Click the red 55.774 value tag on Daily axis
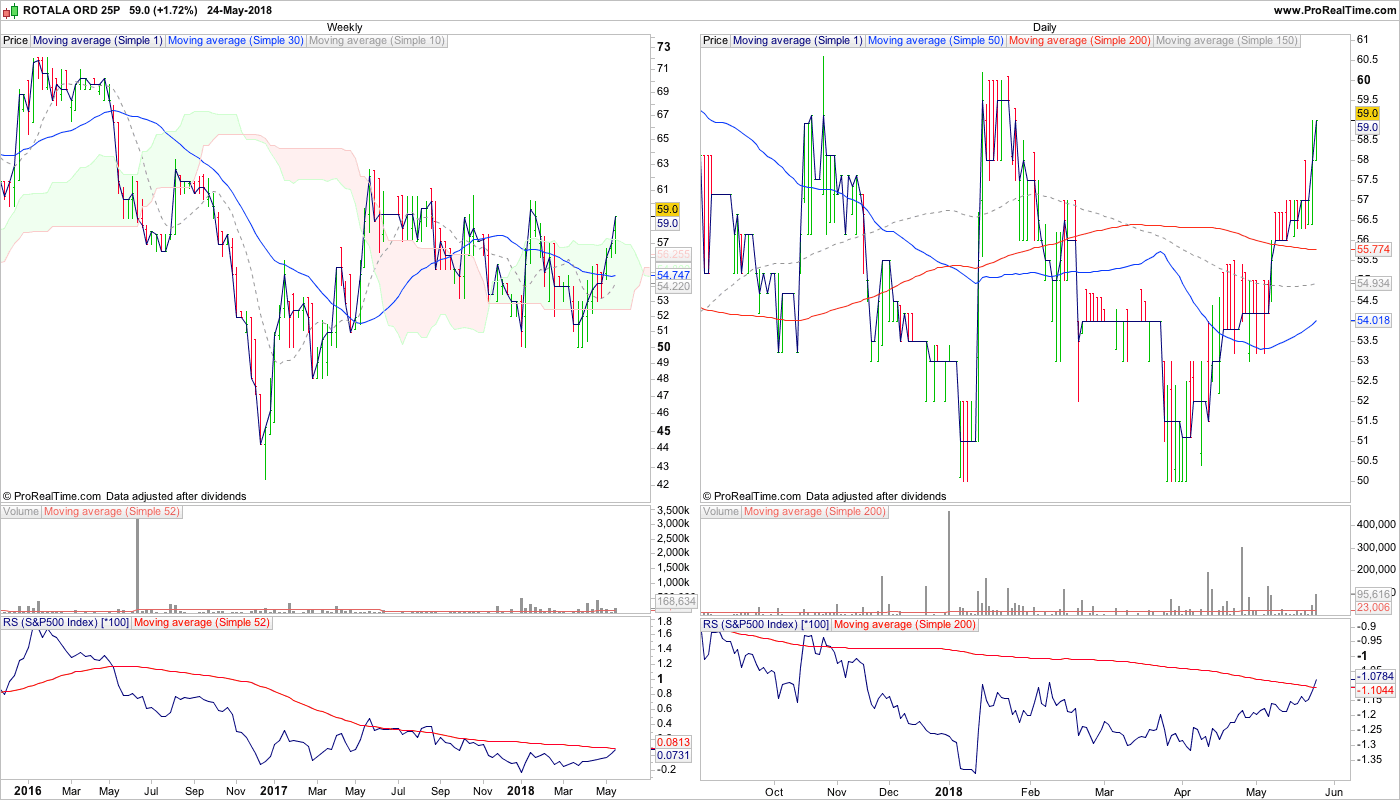 (1369, 249)
